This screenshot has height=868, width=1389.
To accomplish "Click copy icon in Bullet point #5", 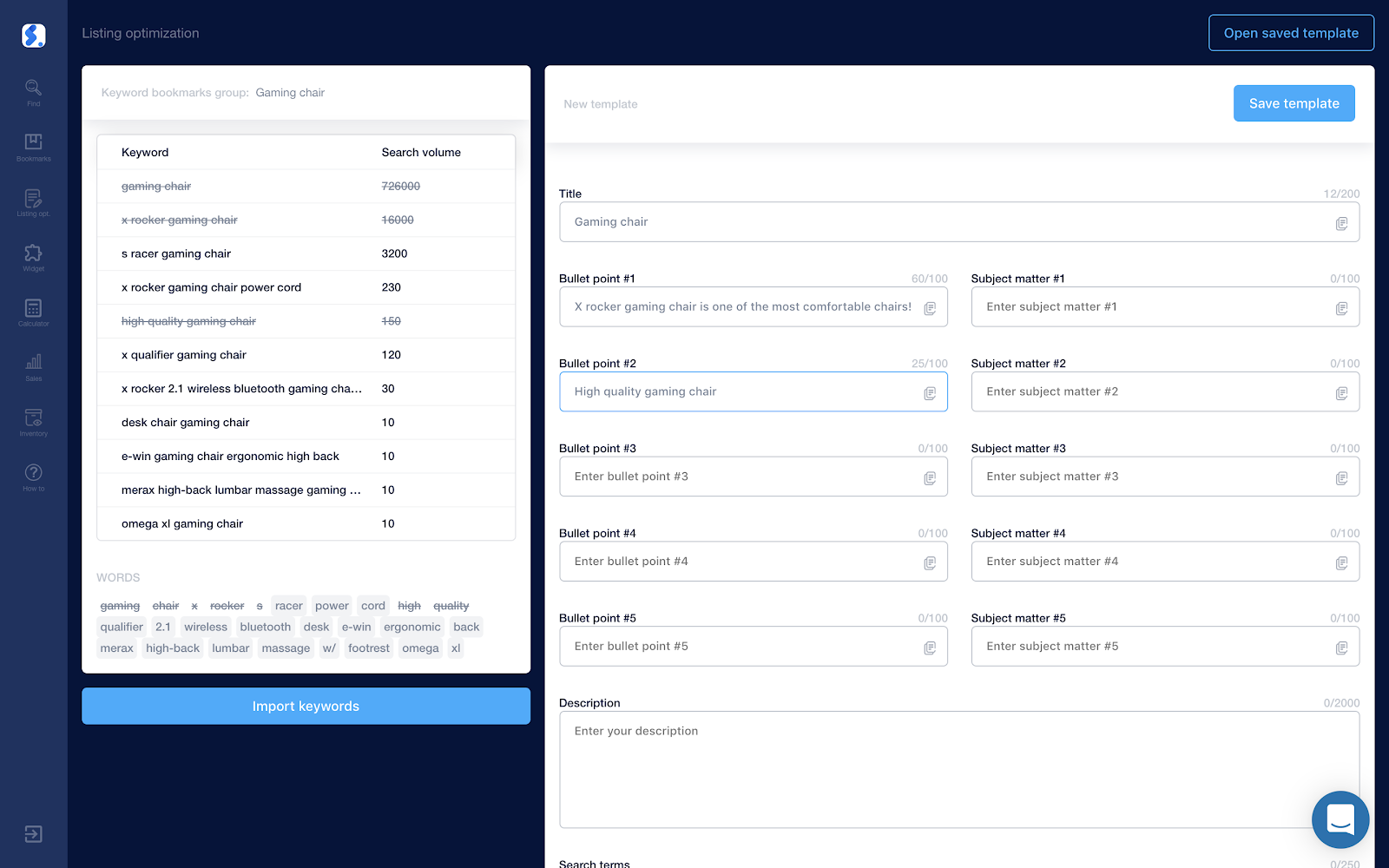I will (x=930, y=648).
